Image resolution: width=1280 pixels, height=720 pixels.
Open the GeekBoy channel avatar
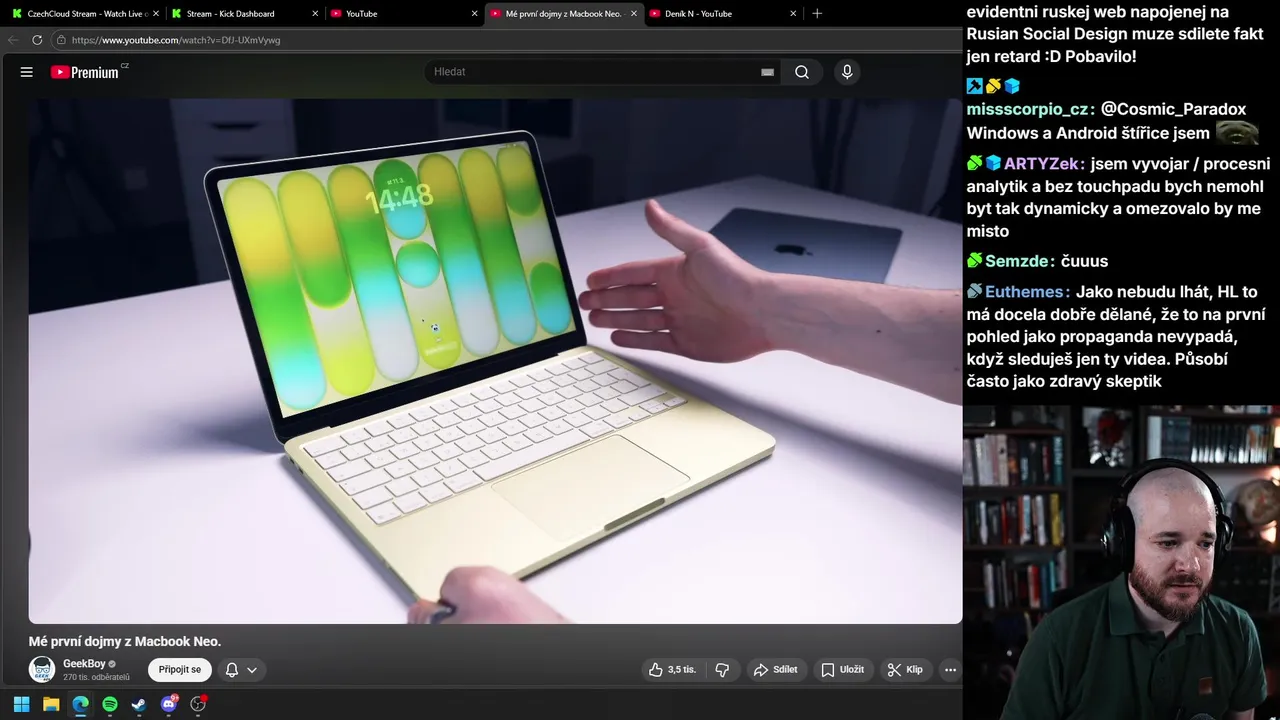(42, 669)
